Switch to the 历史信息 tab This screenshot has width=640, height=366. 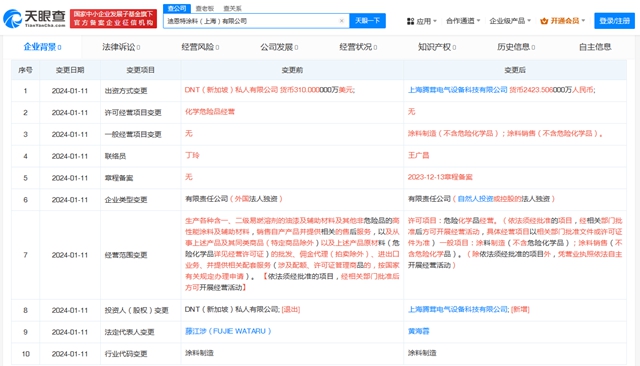coord(516,47)
